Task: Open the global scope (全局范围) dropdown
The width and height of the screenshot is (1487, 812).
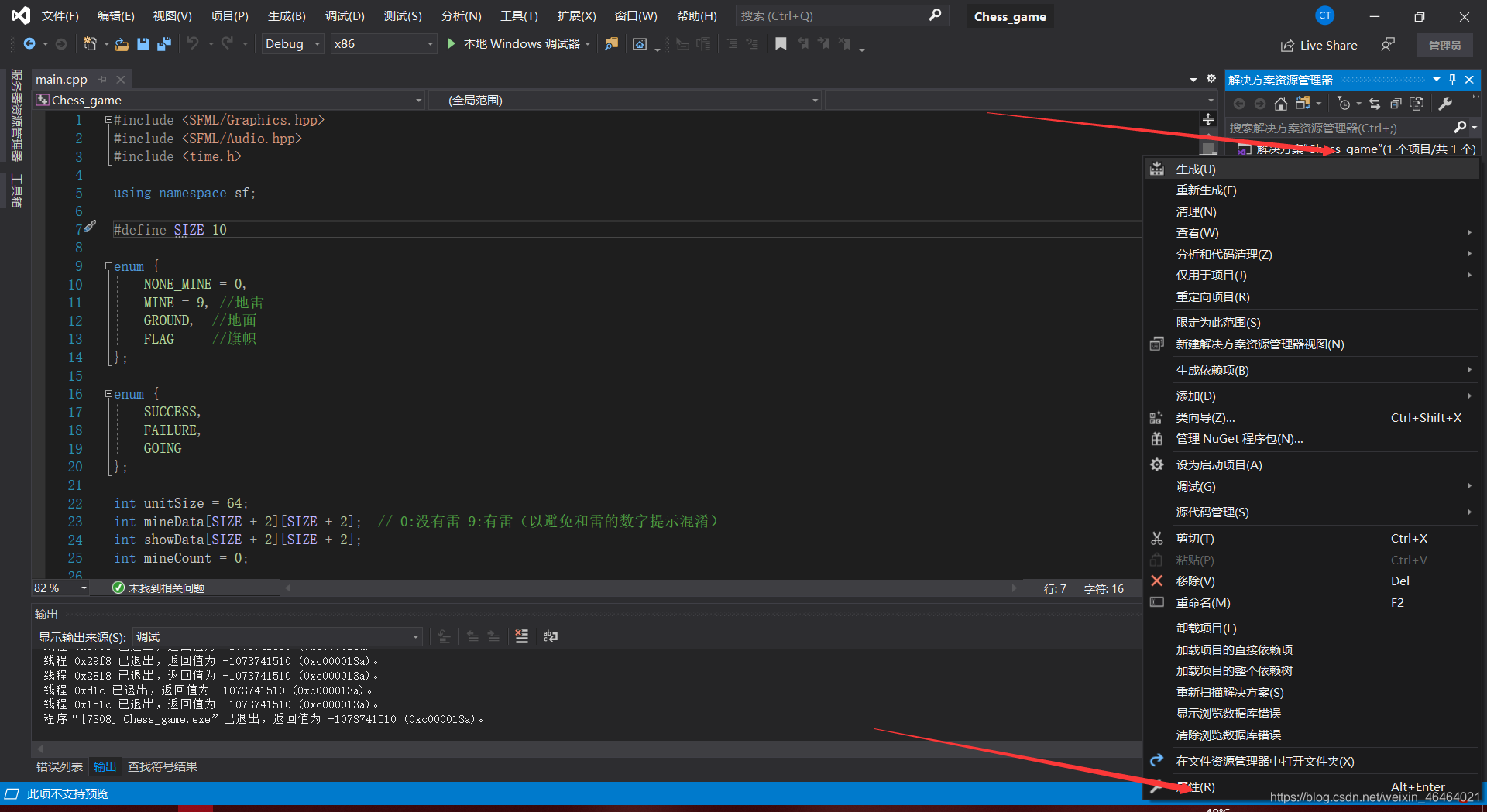Action: point(624,101)
